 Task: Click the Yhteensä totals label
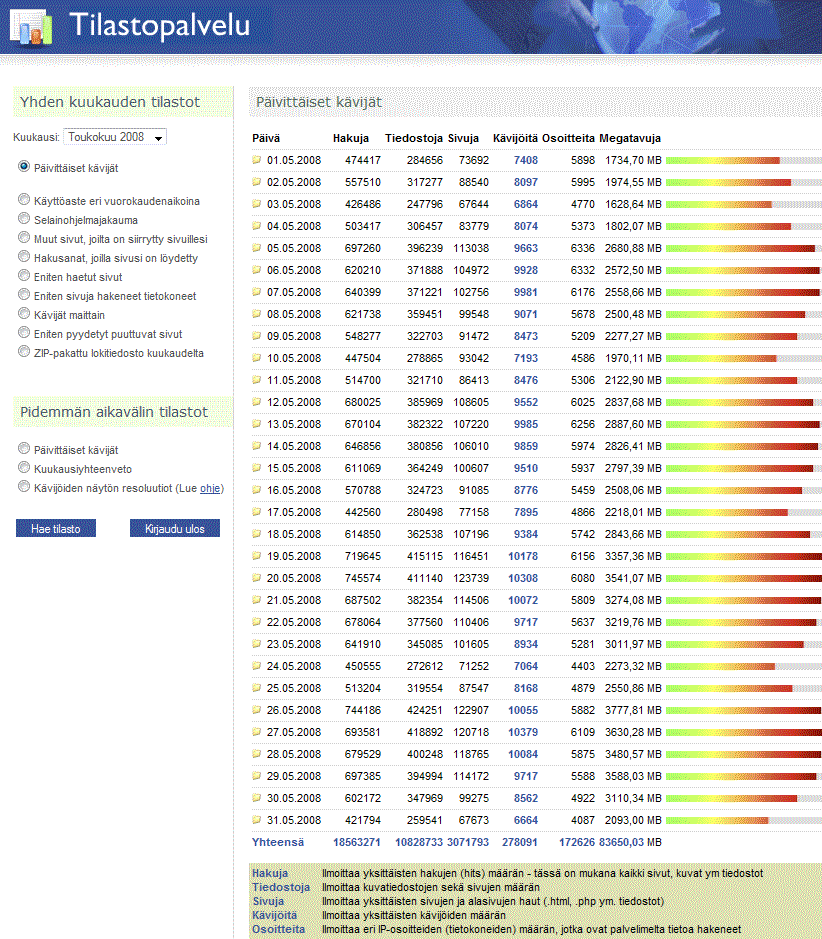pos(278,842)
